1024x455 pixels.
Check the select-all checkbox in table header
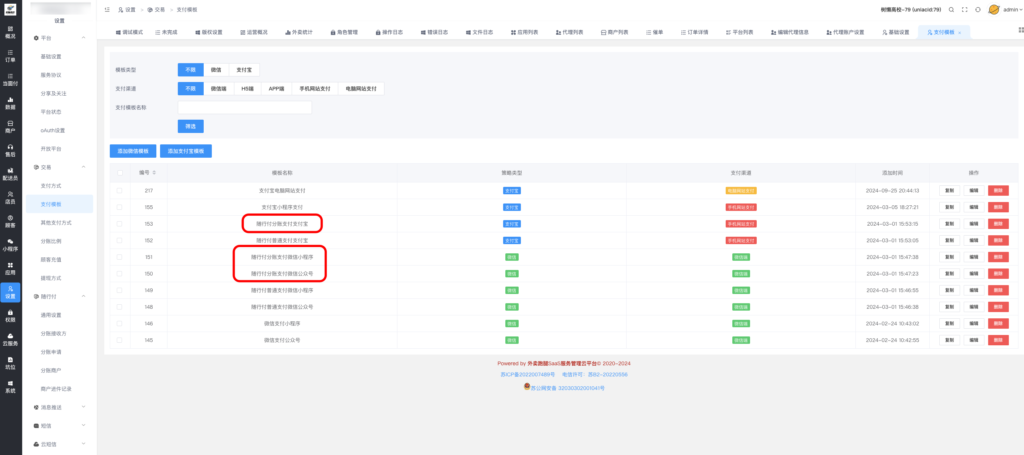121,172
